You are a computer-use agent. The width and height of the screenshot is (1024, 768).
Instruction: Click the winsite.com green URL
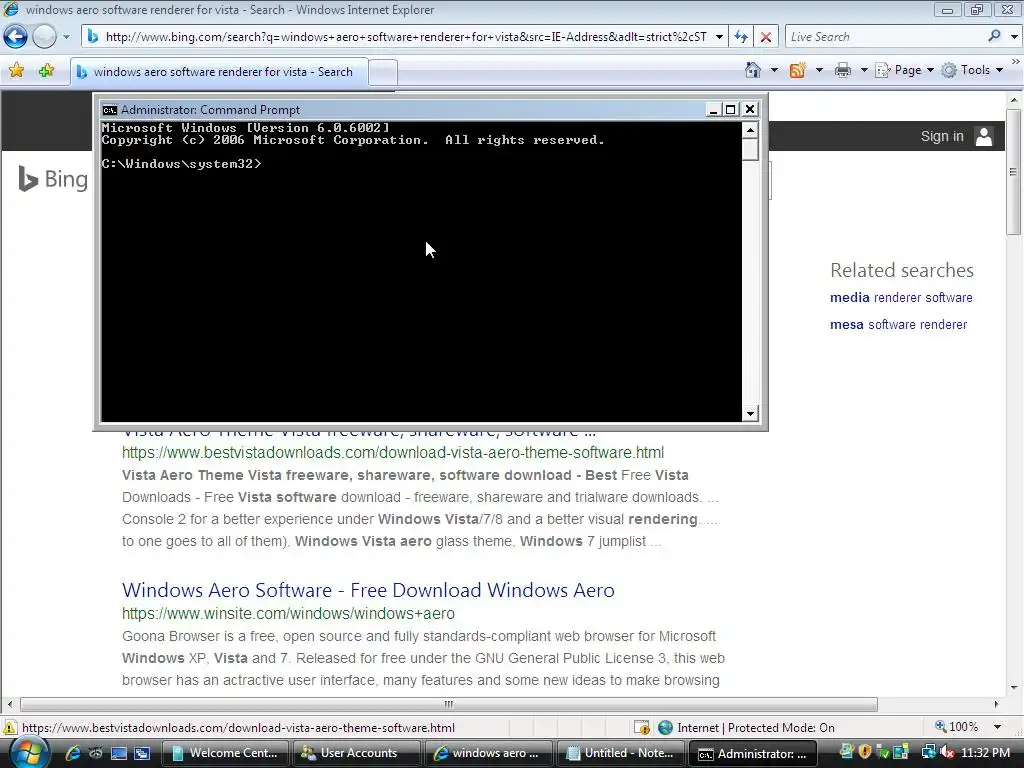[288, 614]
